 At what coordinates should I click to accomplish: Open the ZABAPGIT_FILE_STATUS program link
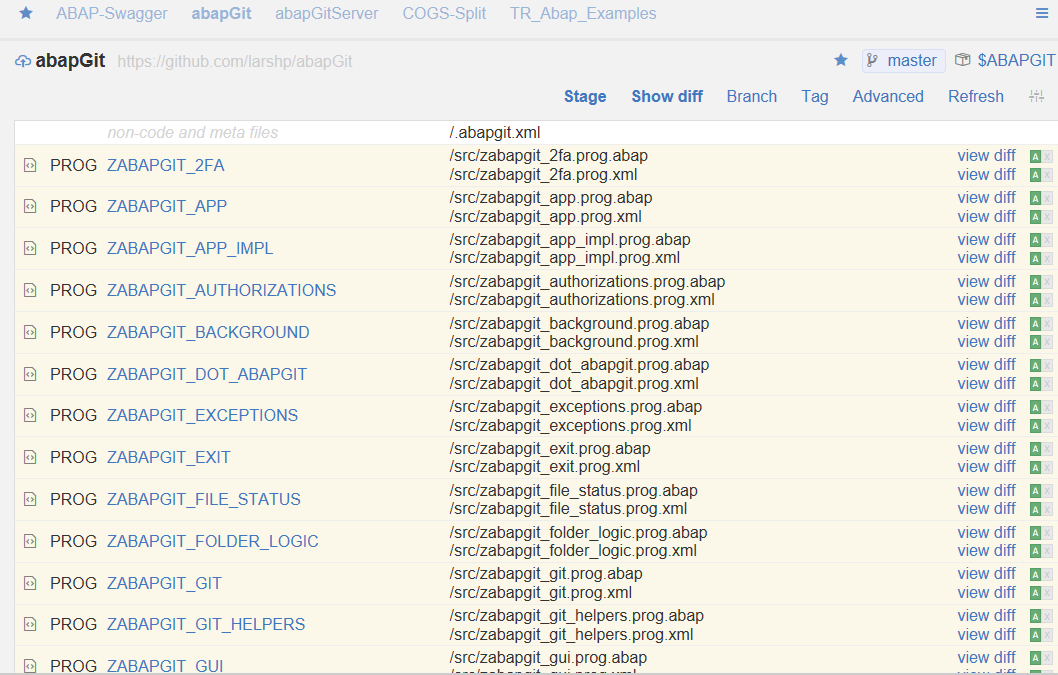204,500
